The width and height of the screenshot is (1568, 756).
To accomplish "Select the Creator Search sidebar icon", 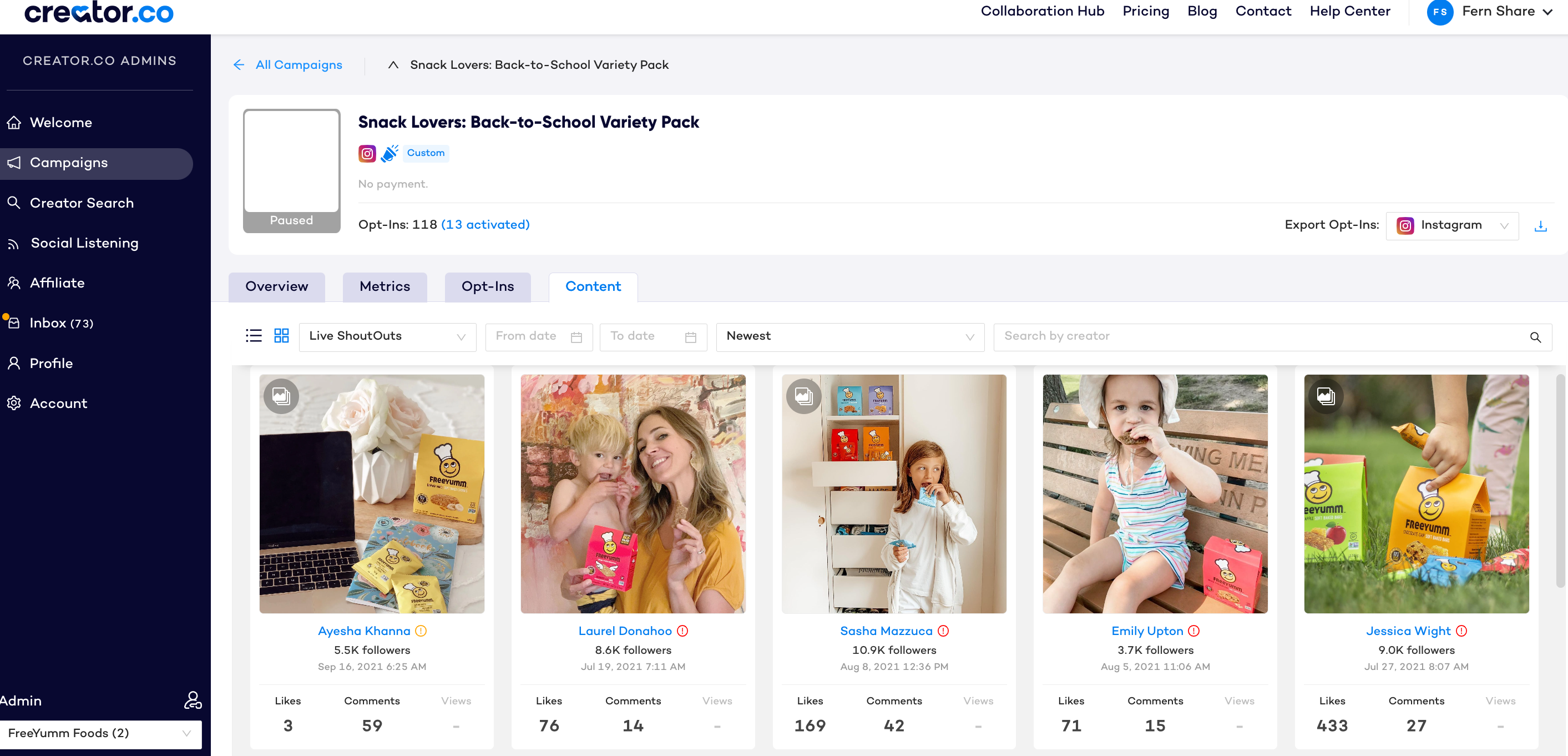I will click(14, 203).
